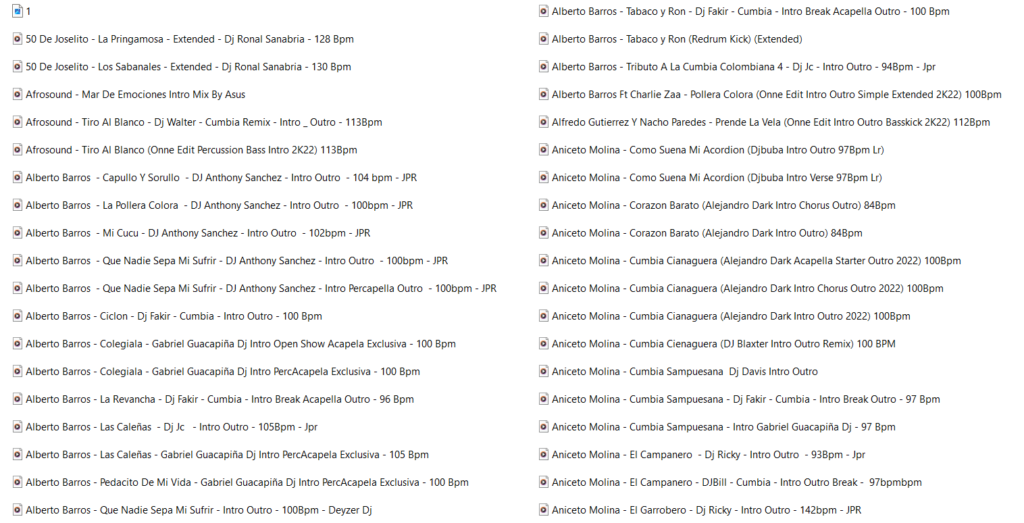Click the audio icon of La Pringamosa 128 Bpm
This screenshot has height=523, width=1024.
click(x=18, y=39)
